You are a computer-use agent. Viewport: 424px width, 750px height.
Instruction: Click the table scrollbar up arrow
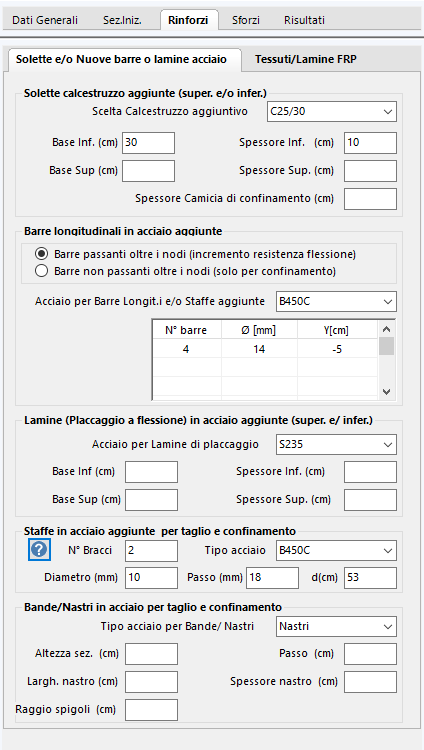point(387,329)
